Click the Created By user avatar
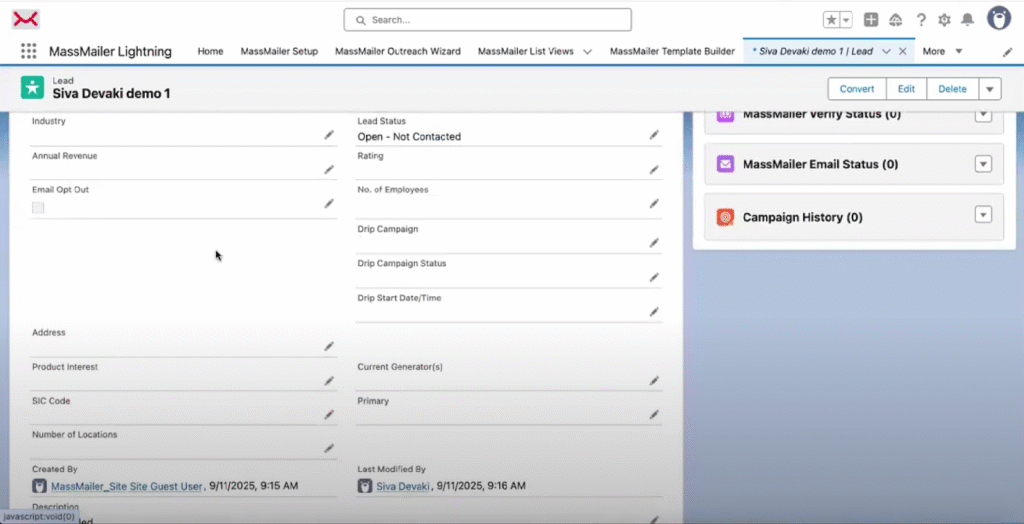 click(39, 486)
